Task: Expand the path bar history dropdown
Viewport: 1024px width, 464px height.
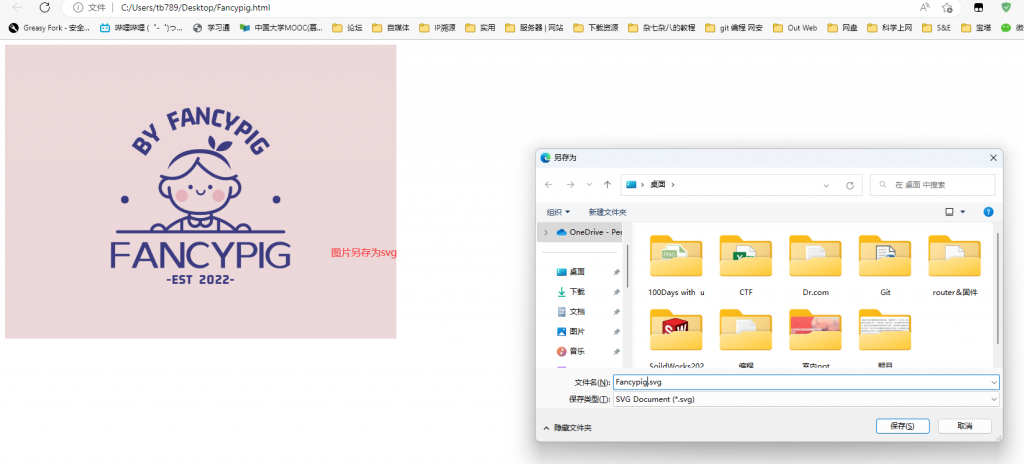Action: [826, 186]
